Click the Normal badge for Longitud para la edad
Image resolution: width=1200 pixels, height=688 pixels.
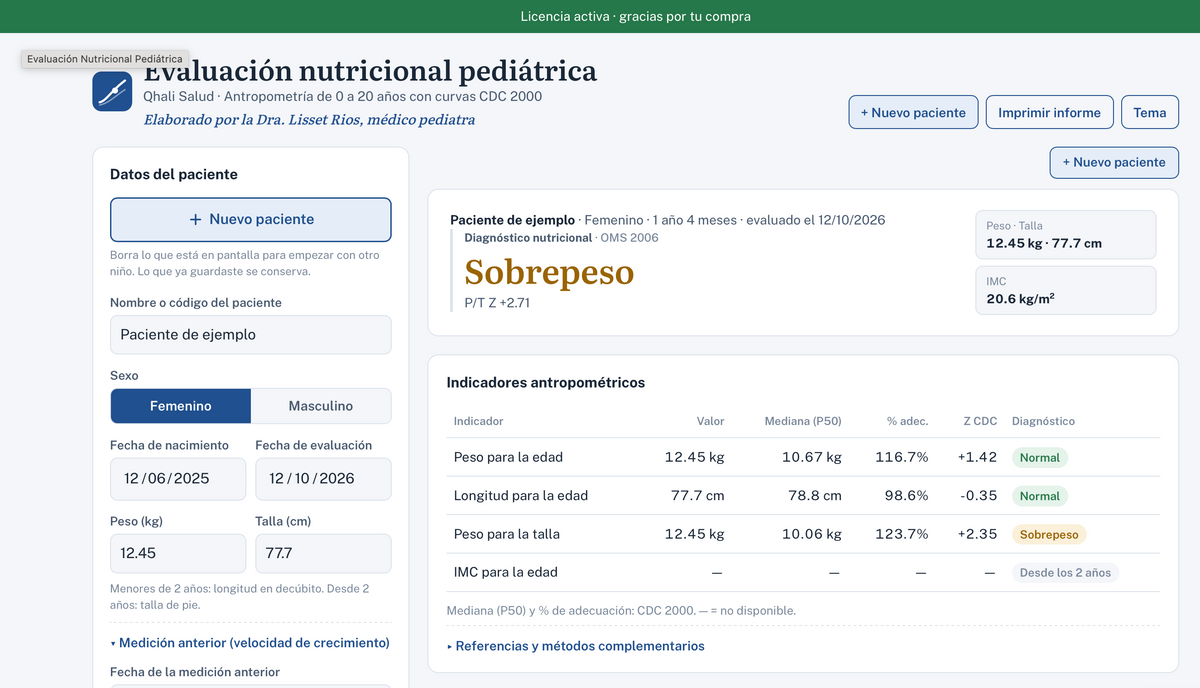click(x=1040, y=496)
